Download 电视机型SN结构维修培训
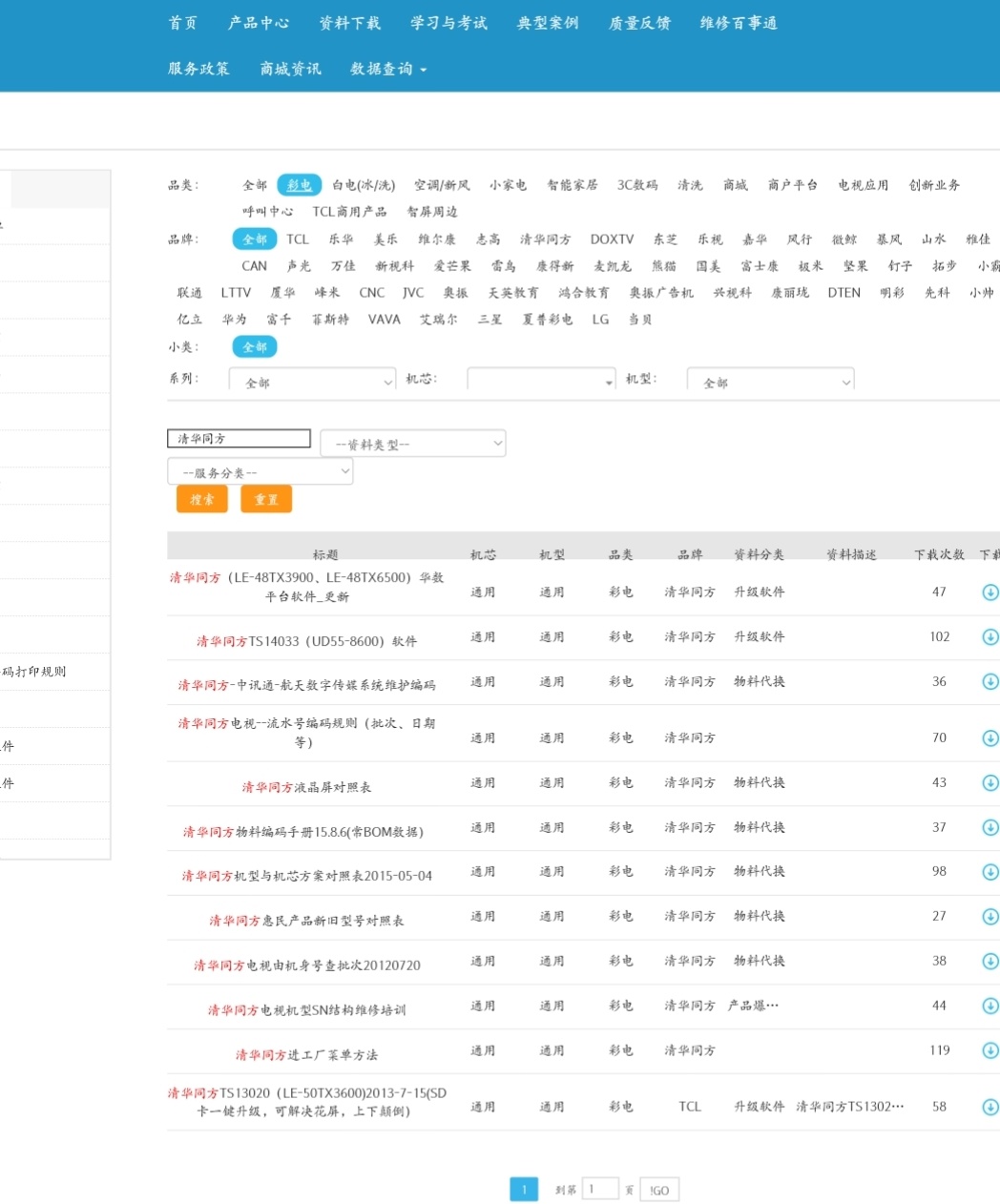Screen dimensions: 1000x1204 click(990, 1007)
